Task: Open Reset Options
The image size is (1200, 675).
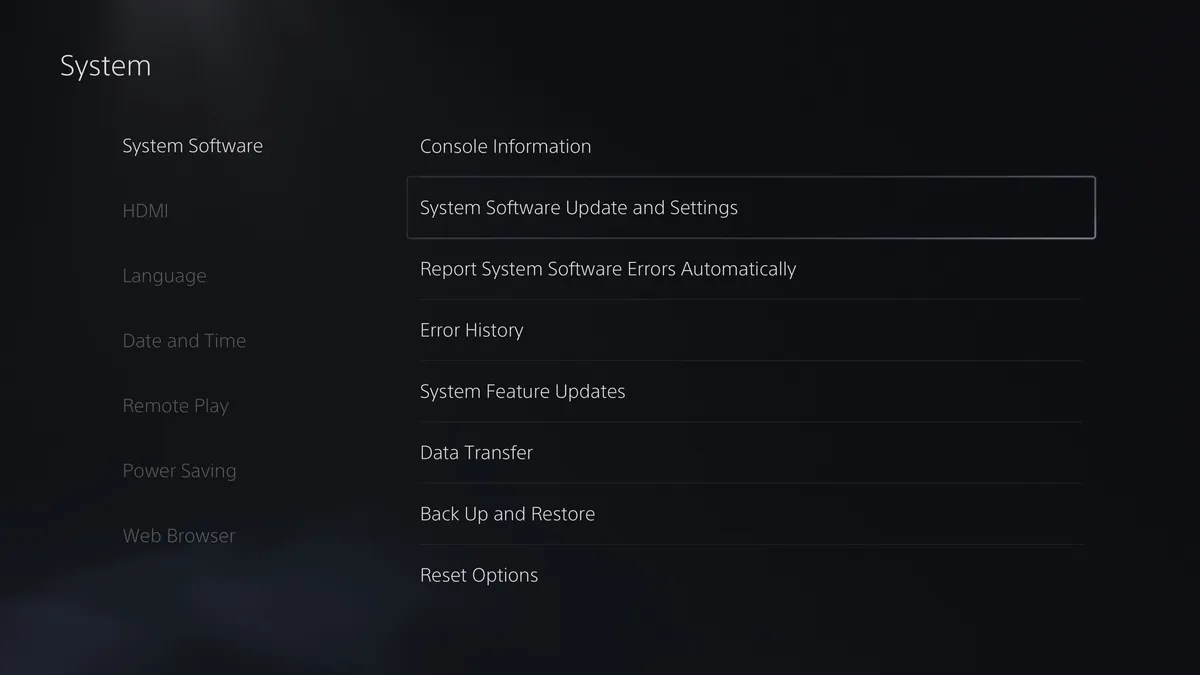Action: (479, 574)
